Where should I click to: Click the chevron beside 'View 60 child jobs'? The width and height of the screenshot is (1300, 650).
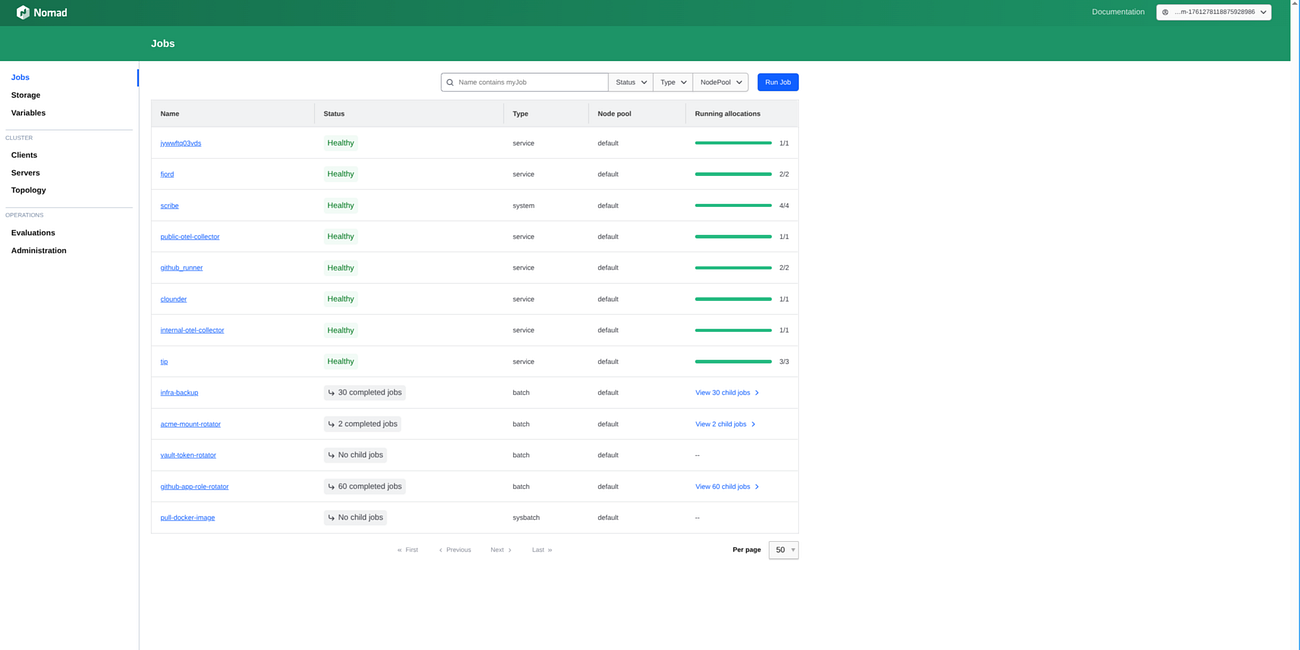point(758,486)
